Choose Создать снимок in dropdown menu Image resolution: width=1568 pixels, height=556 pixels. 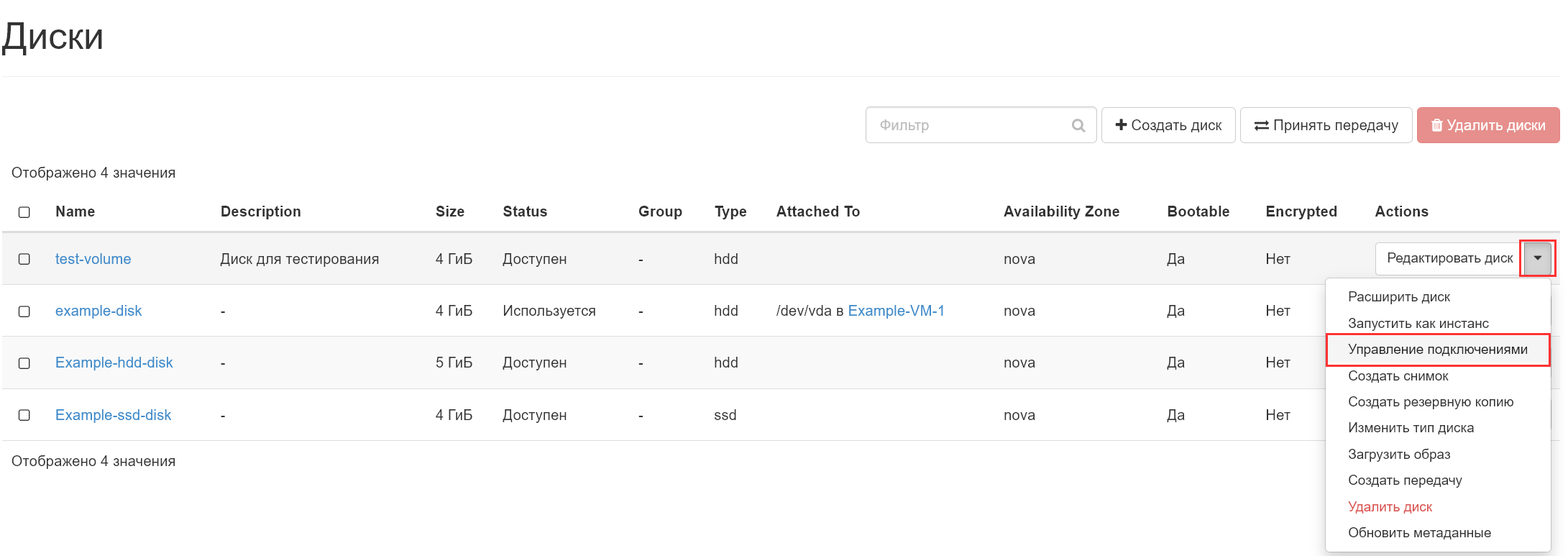[x=1398, y=376]
